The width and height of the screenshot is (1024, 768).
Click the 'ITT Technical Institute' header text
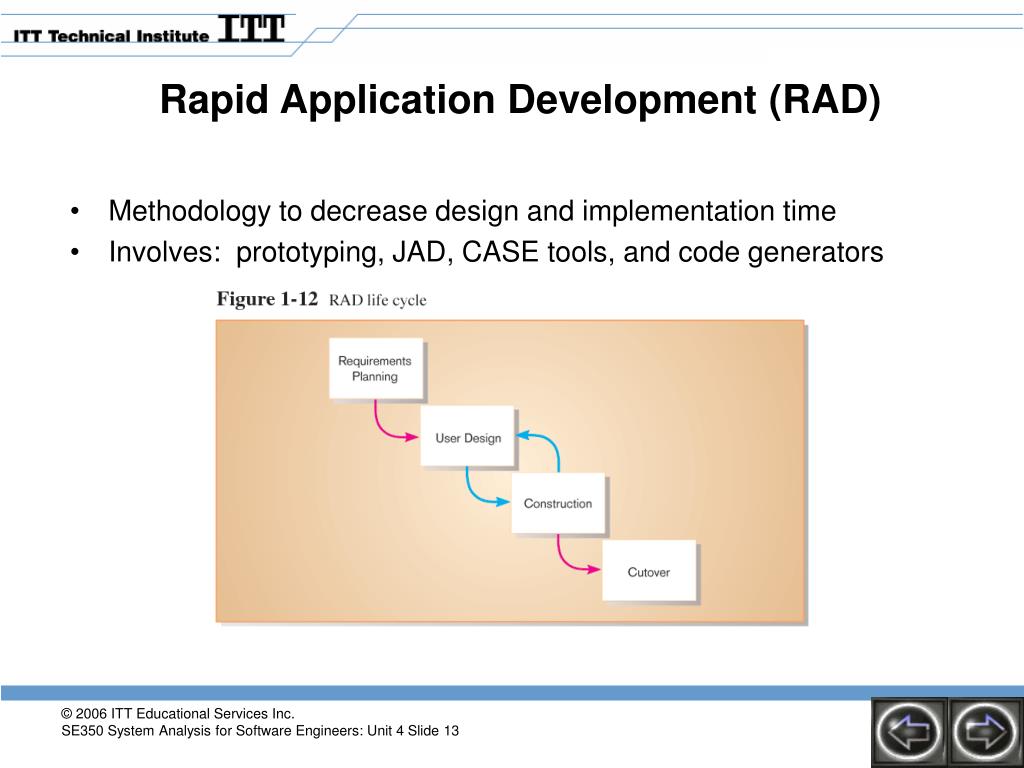click(x=111, y=36)
